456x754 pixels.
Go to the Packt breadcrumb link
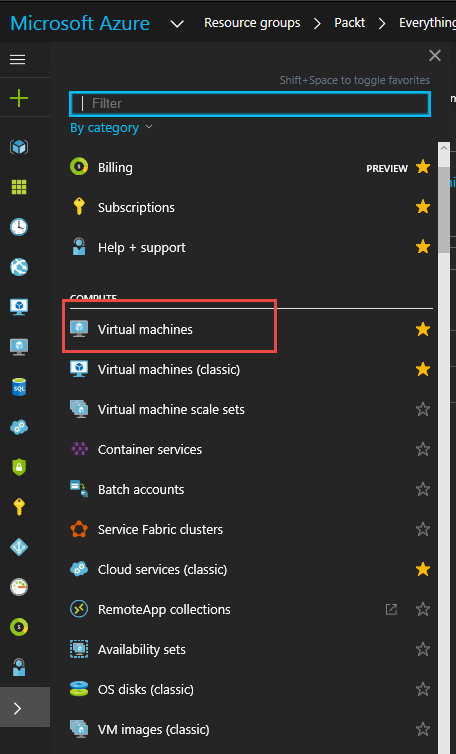point(350,23)
